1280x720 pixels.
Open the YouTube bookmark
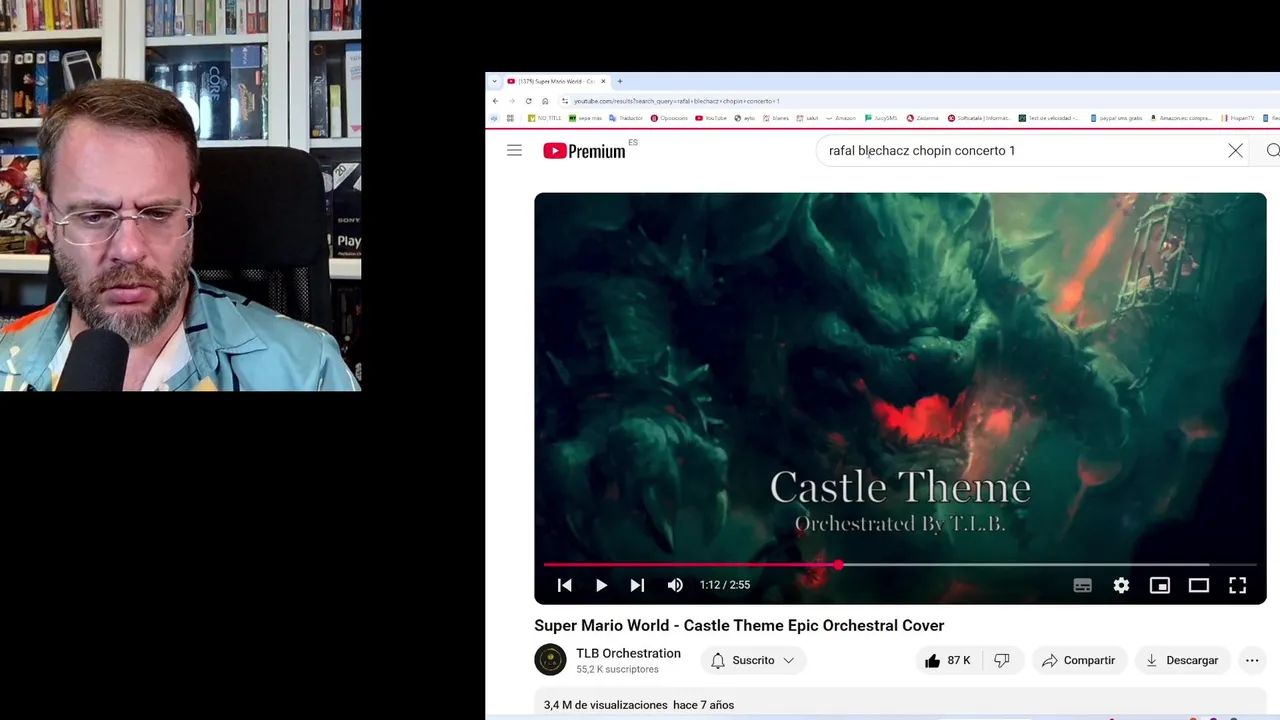click(x=711, y=118)
